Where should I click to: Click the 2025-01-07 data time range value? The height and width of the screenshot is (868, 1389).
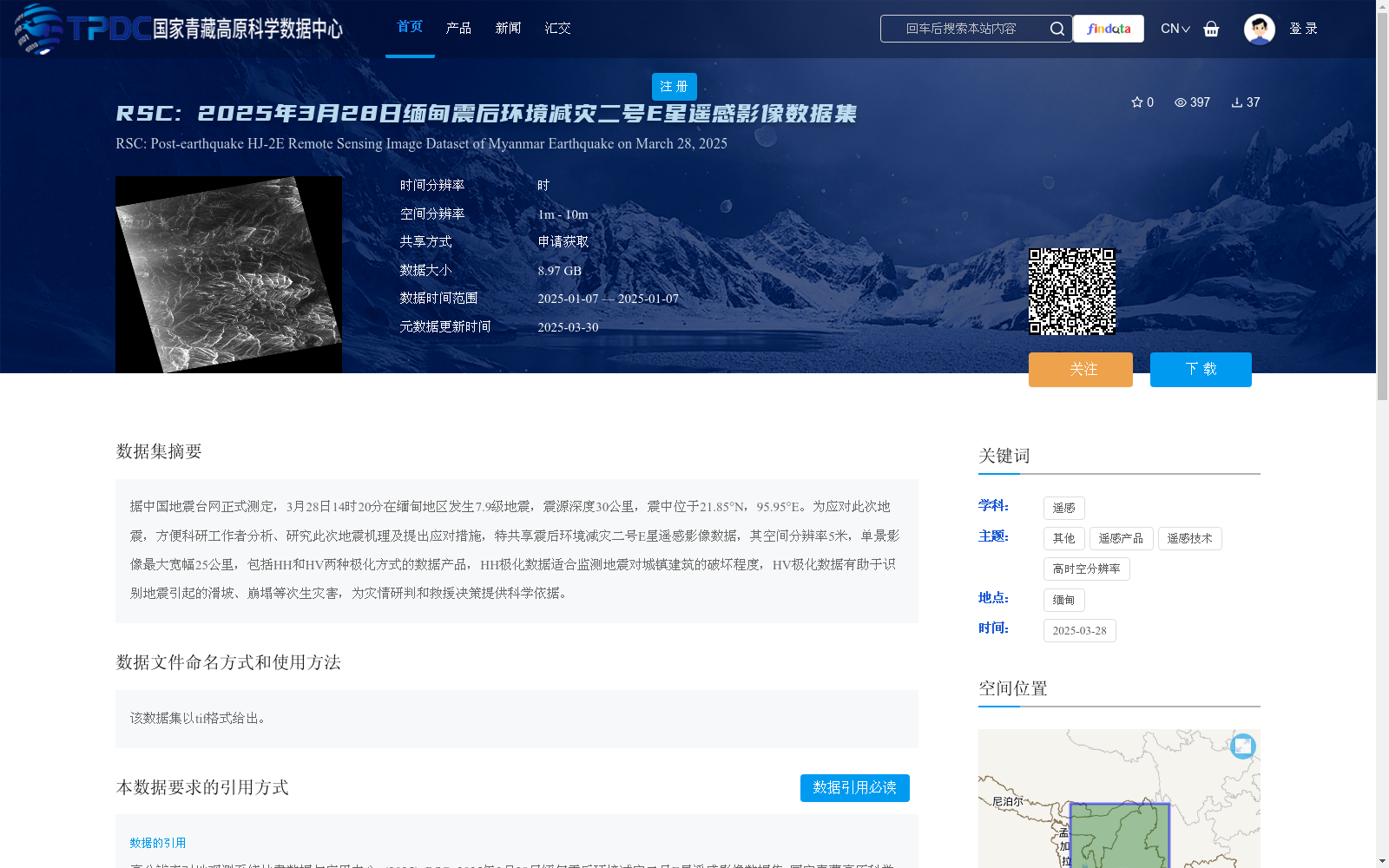[609, 299]
